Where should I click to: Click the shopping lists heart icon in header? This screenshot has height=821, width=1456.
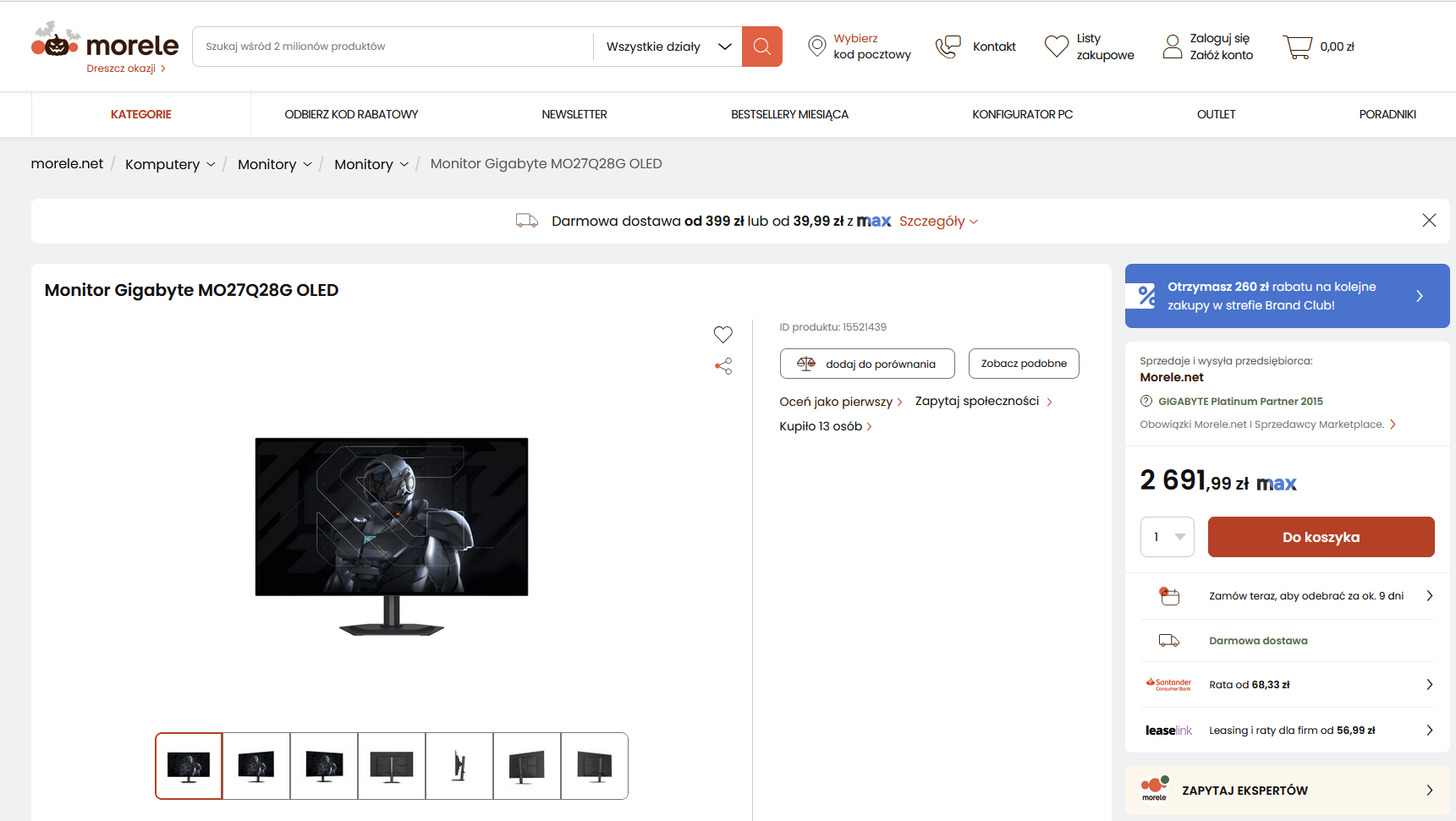coord(1057,47)
